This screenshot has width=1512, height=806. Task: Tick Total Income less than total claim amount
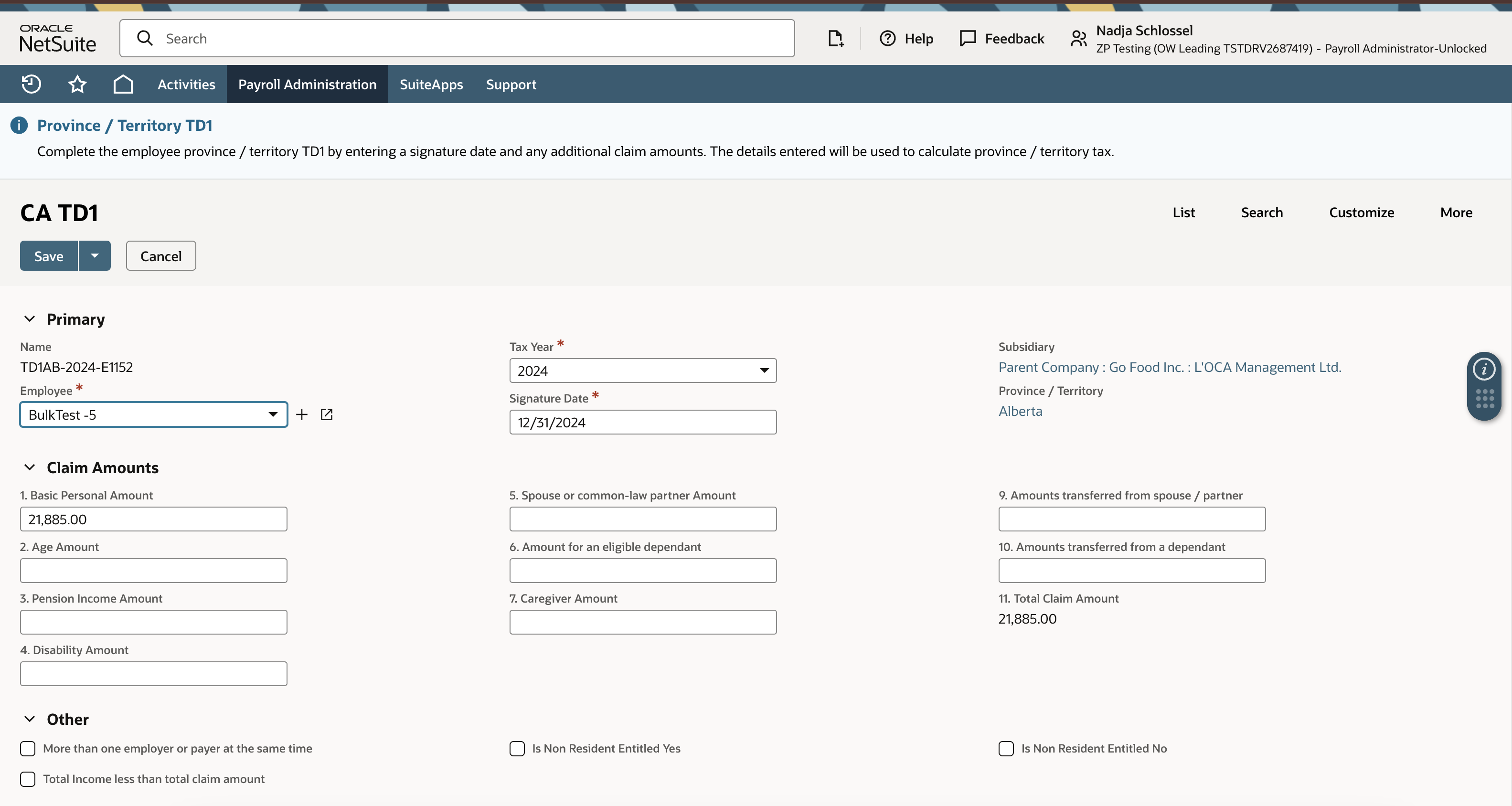(x=28, y=779)
